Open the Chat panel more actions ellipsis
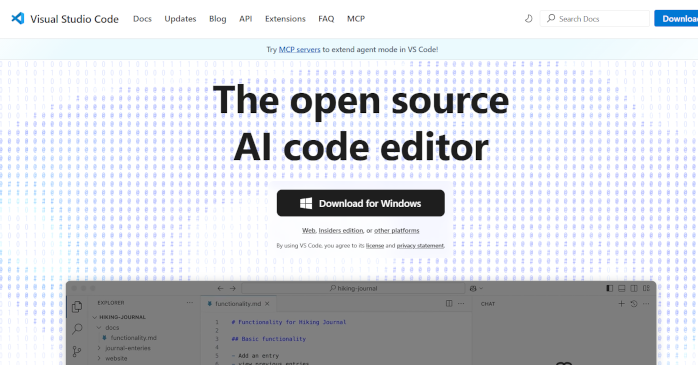 [646, 304]
